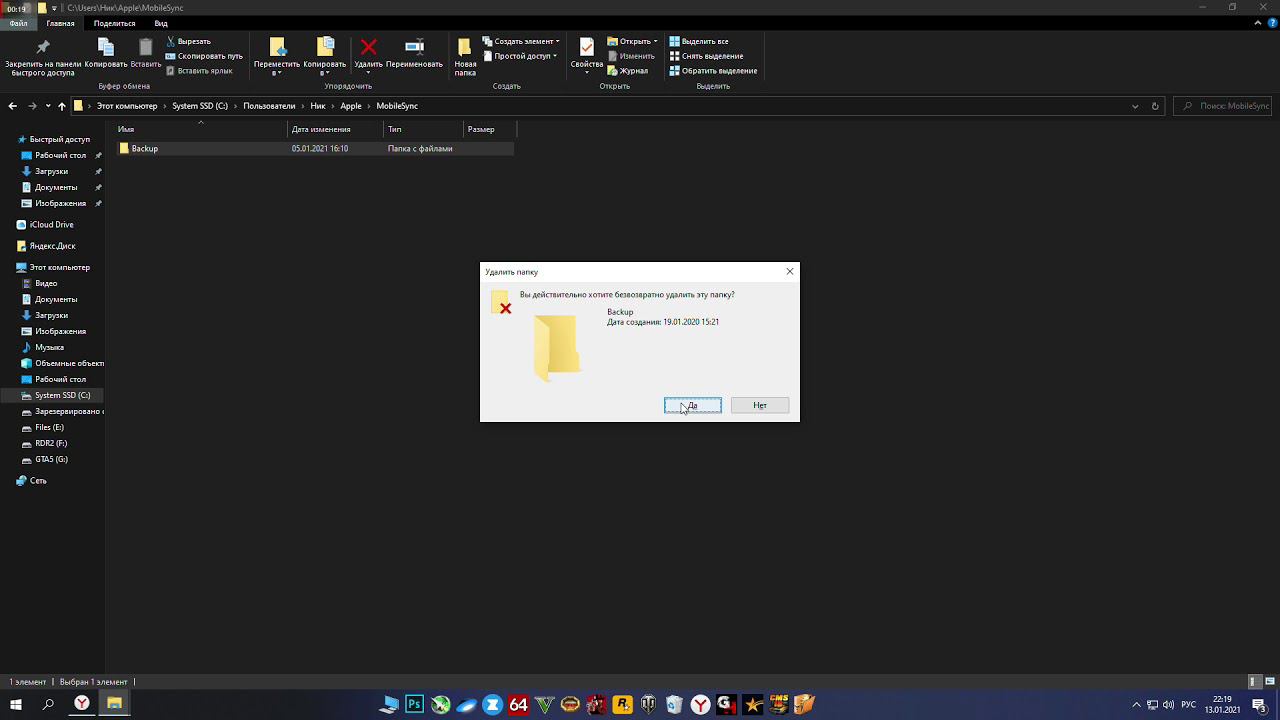Click Скопировать путь in the ribbon

(204, 56)
